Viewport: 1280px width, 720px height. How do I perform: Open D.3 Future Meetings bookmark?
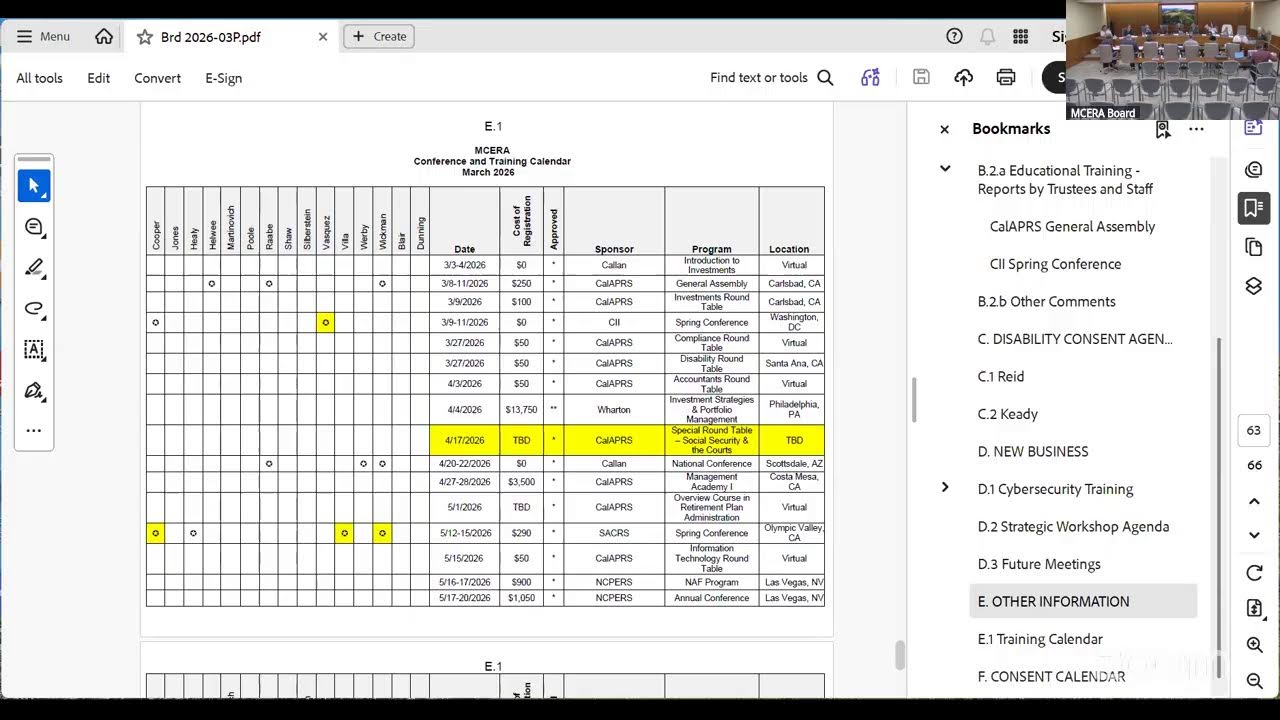coord(1039,564)
